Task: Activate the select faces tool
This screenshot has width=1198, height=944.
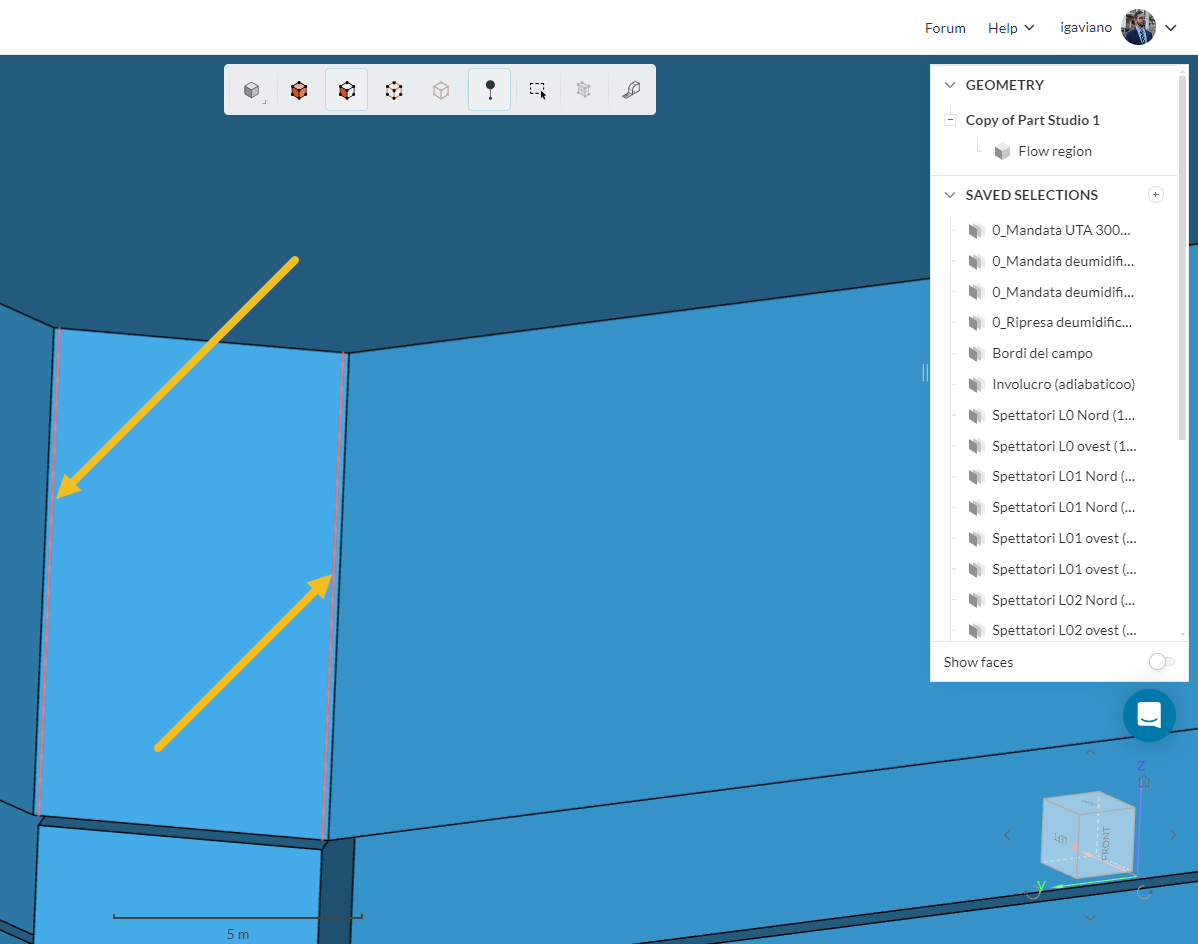Action: click(347, 90)
